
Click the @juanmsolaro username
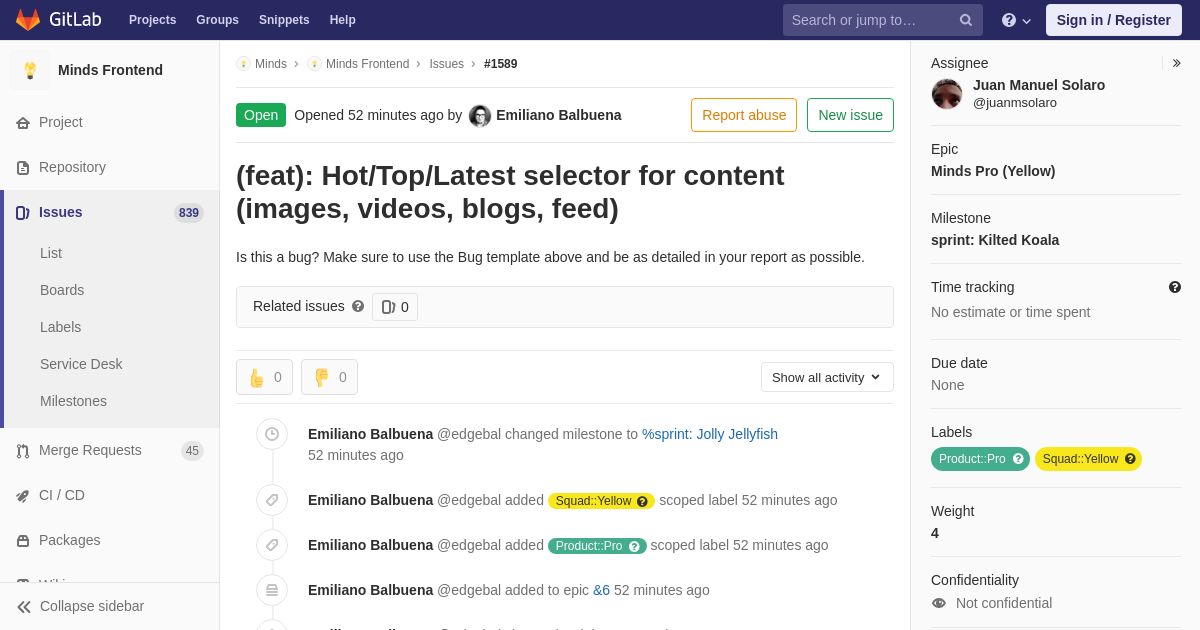click(x=1015, y=102)
